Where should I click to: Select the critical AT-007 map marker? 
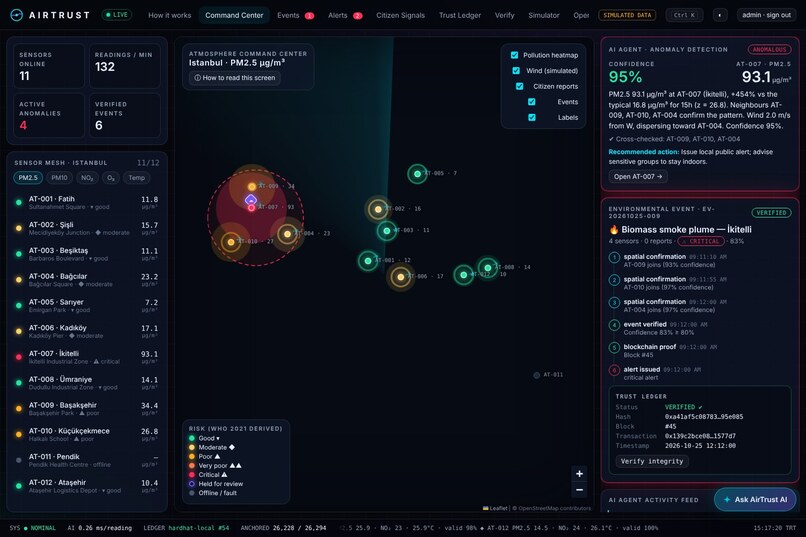click(251, 208)
